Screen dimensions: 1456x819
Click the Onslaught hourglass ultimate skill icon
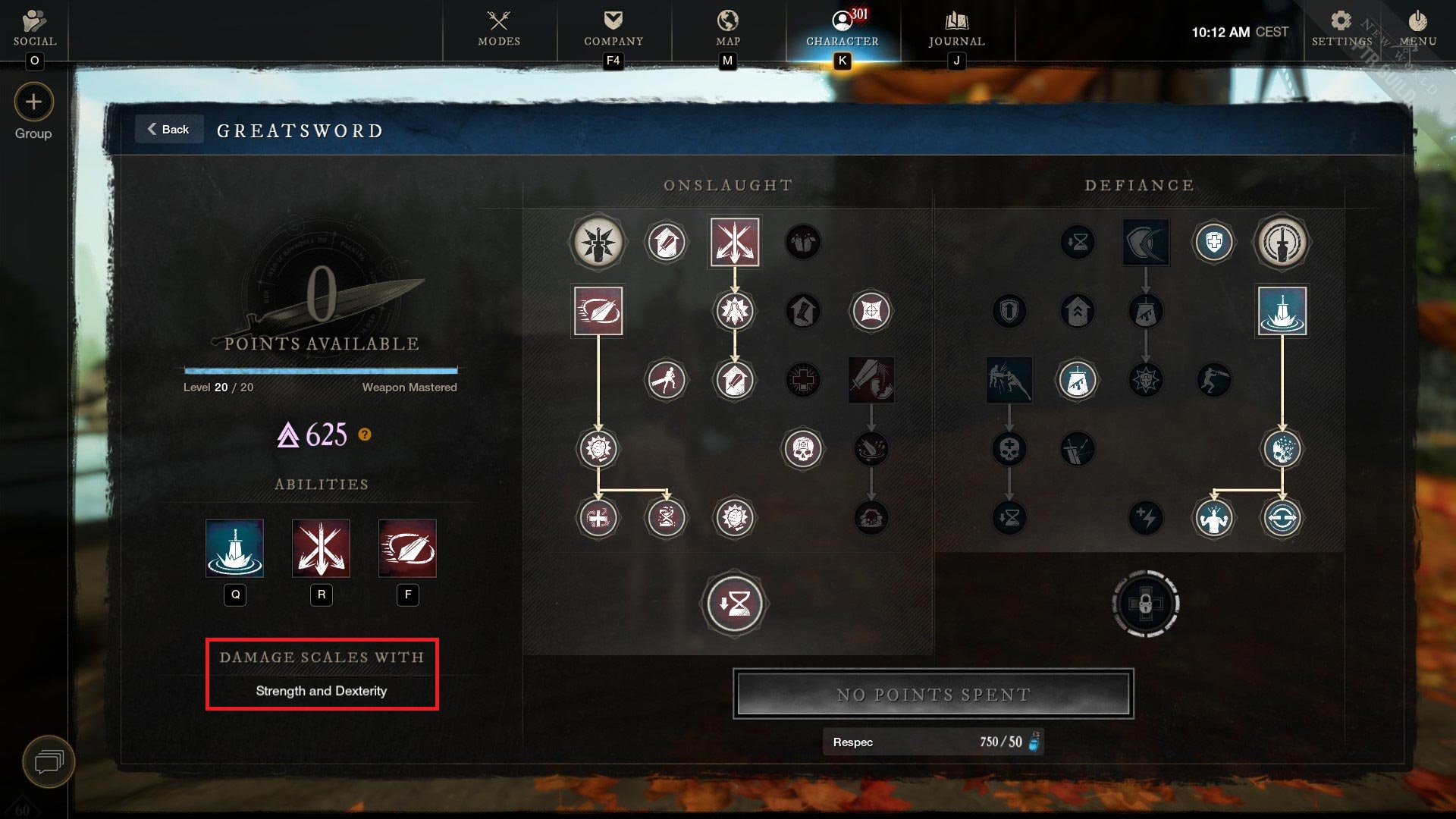coord(733,603)
